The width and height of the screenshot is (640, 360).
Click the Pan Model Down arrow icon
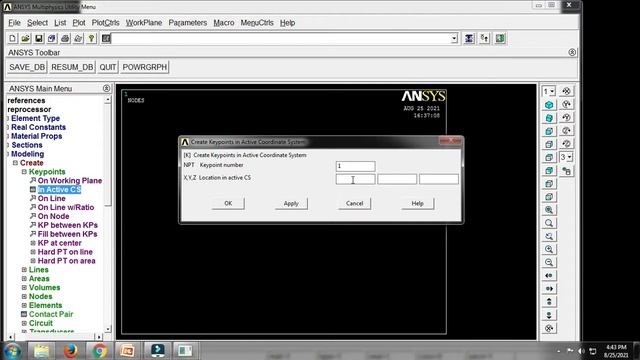tap(549, 315)
